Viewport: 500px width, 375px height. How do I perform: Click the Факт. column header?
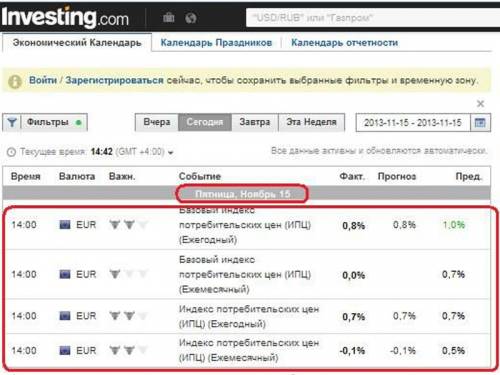[x=352, y=176]
